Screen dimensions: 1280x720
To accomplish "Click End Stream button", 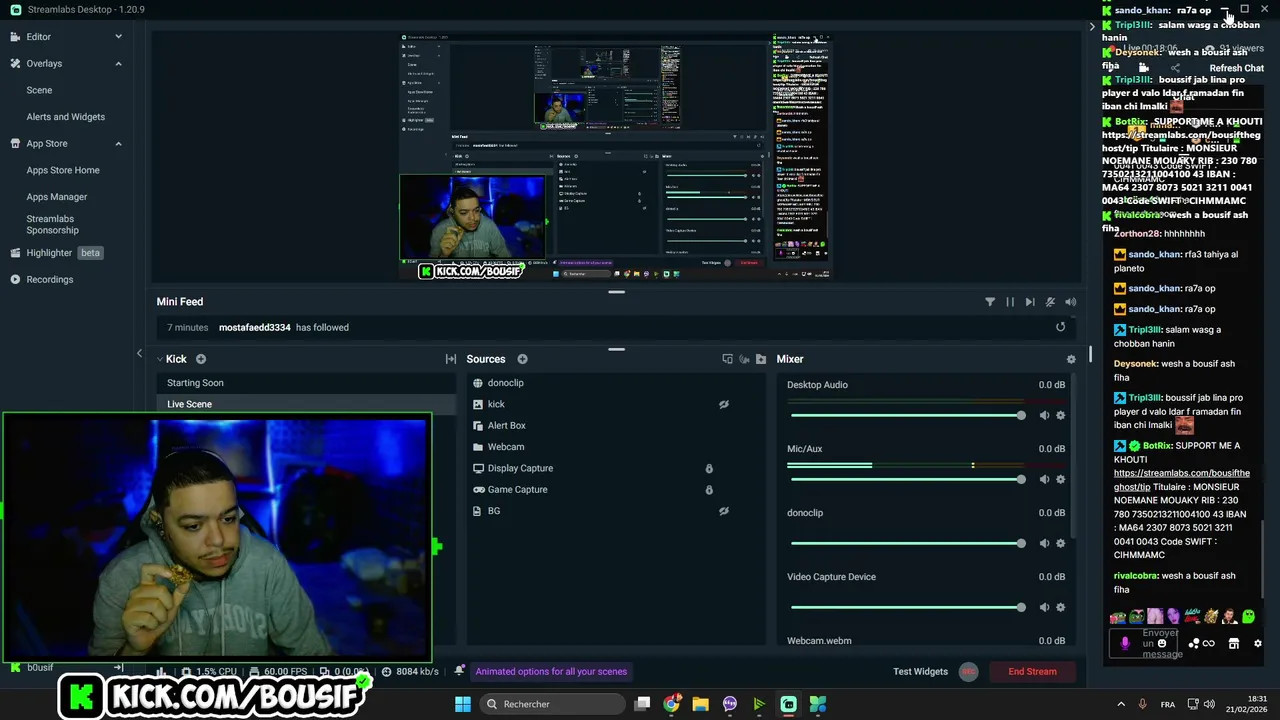I will pos(1032,672).
